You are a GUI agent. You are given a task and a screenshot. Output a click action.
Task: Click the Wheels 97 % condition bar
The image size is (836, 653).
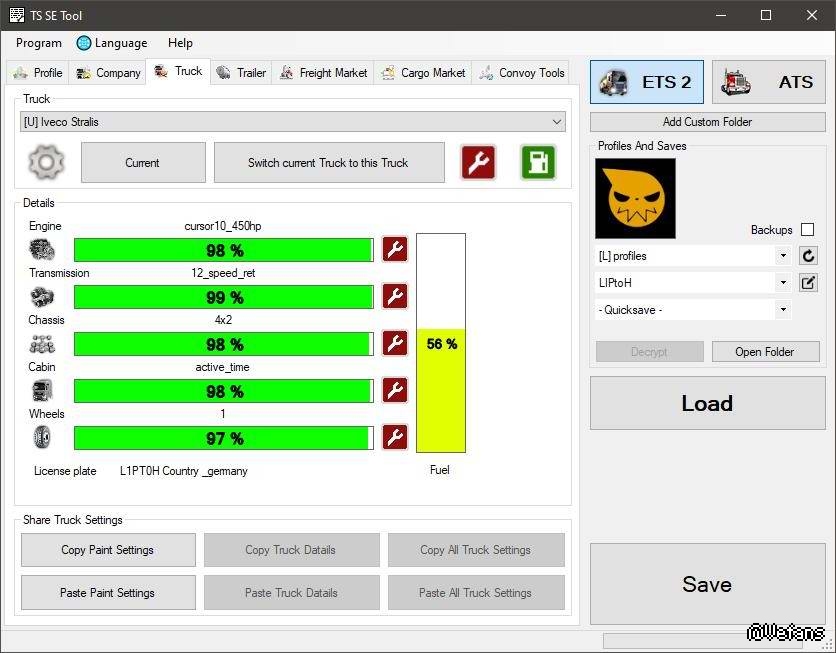point(224,438)
